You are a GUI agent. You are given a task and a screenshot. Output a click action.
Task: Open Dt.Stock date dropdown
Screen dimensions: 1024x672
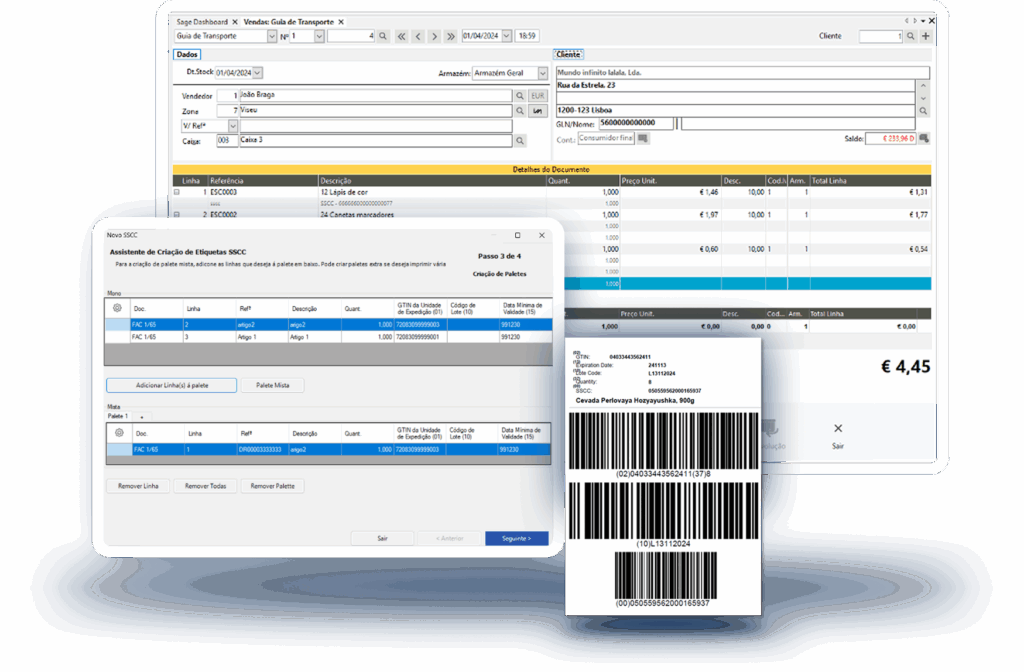point(258,72)
